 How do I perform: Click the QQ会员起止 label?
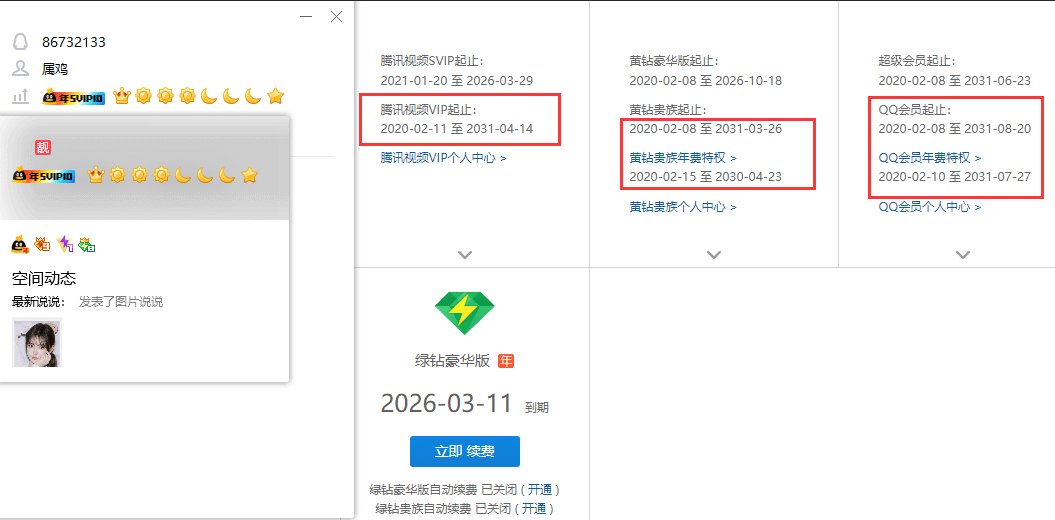click(914, 110)
